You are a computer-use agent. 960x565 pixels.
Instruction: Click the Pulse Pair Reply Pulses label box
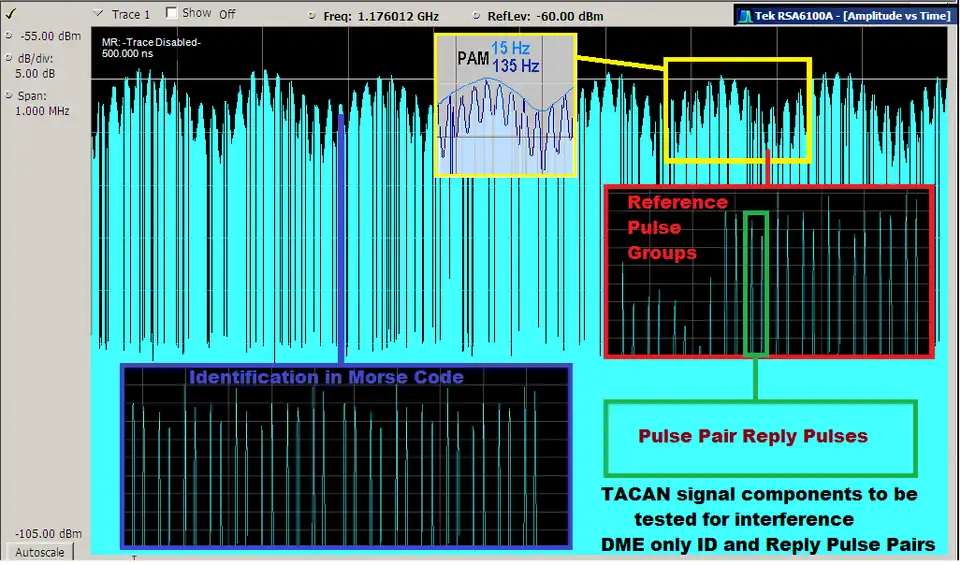pyautogui.click(x=760, y=438)
